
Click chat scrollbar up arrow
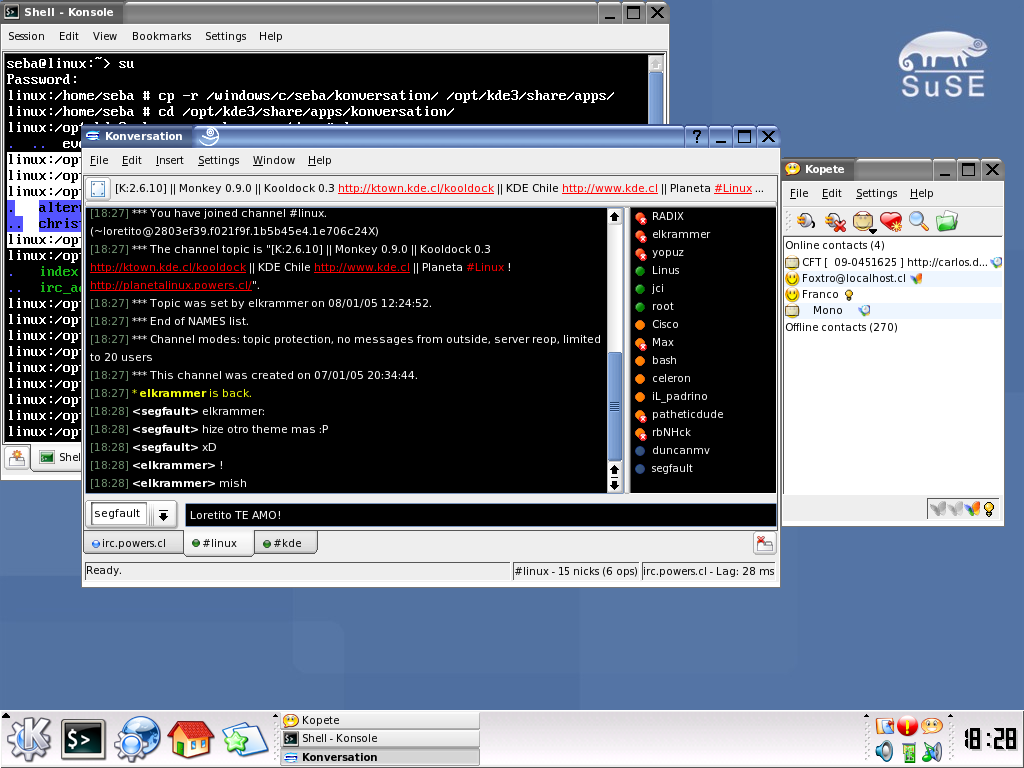tap(614, 217)
